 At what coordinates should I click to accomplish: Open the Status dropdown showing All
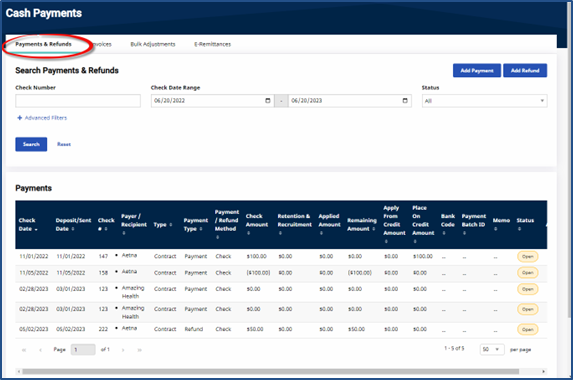(x=485, y=101)
